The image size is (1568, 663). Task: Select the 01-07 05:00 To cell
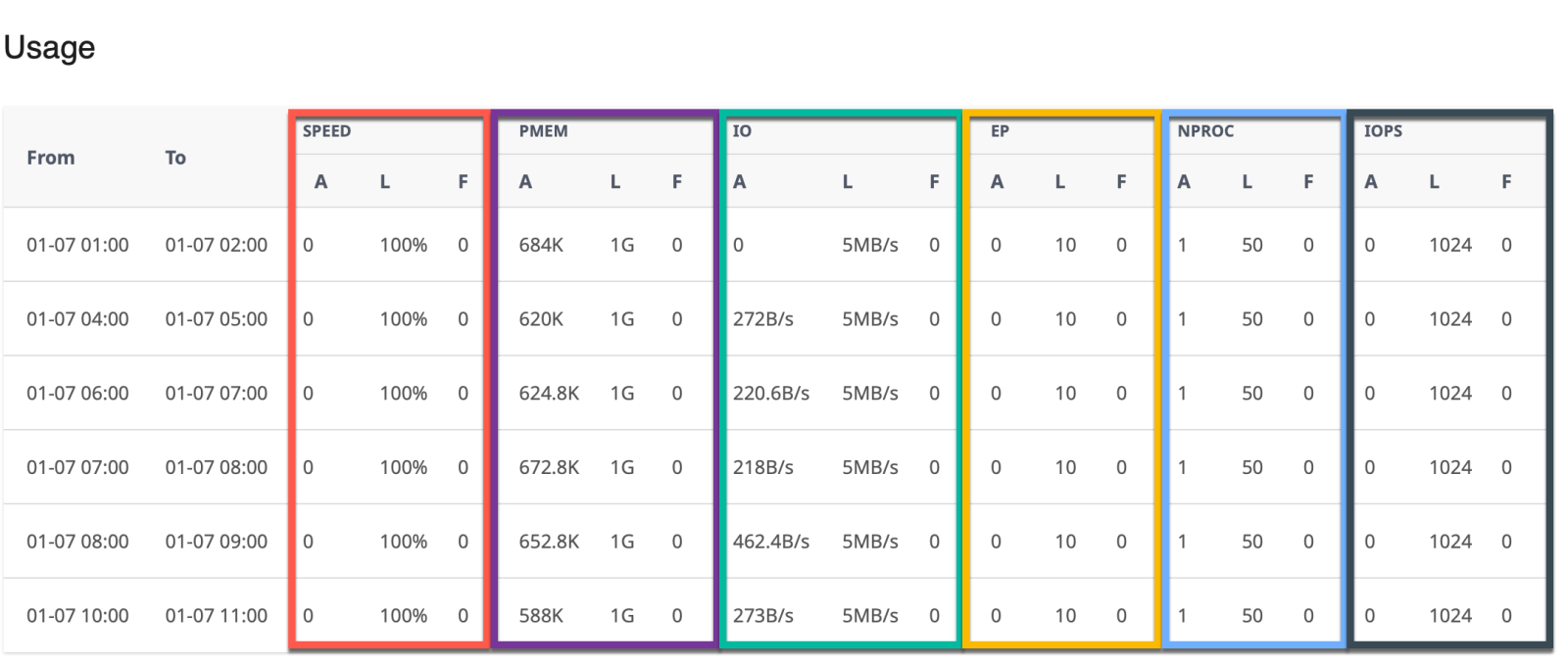(216, 319)
